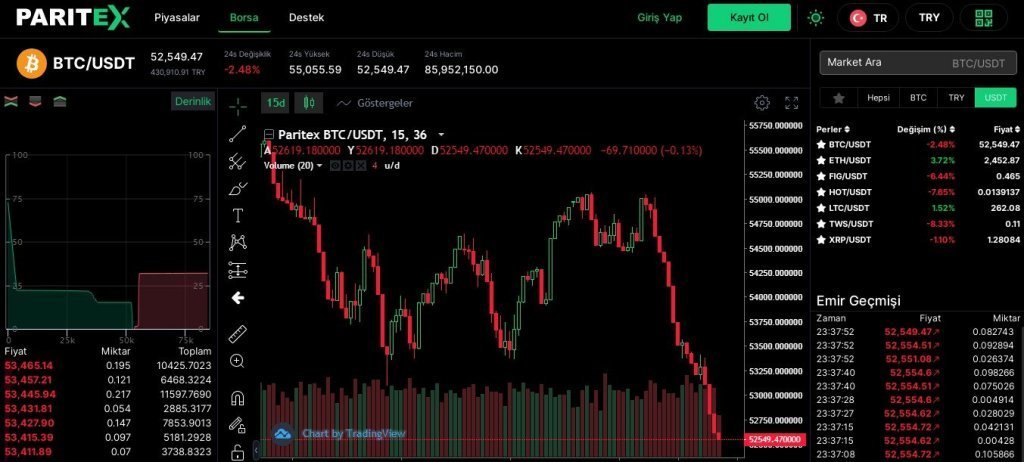The image size is (1024, 462).
Task: Show only buy orders icon
Action: (x=59, y=101)
